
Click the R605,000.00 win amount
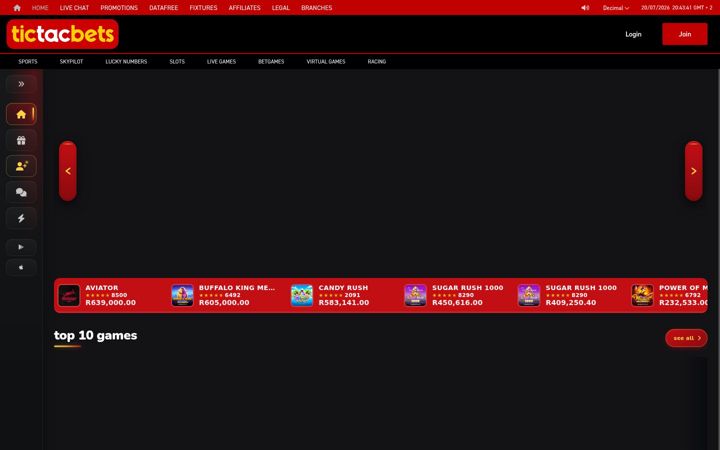[224, 303]
